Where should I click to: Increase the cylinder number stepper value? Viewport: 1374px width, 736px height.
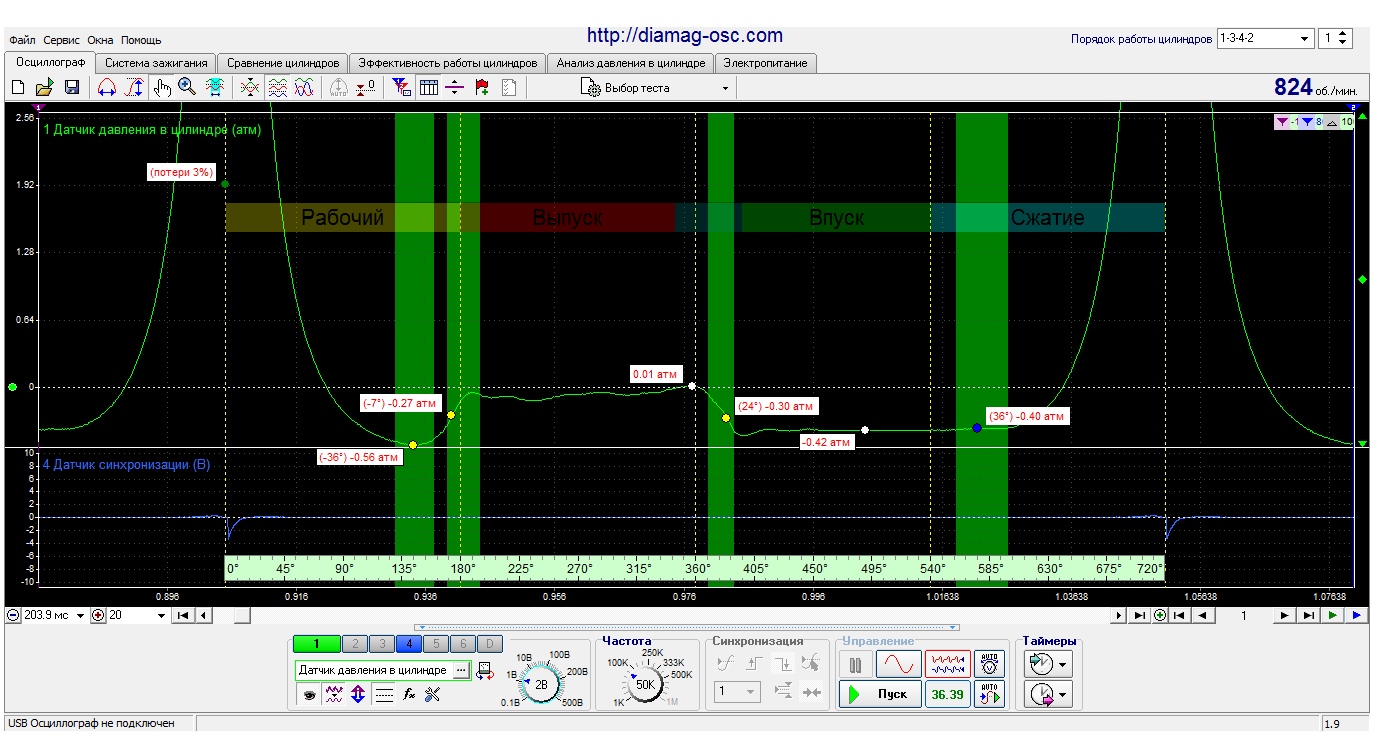point(1344,34)
